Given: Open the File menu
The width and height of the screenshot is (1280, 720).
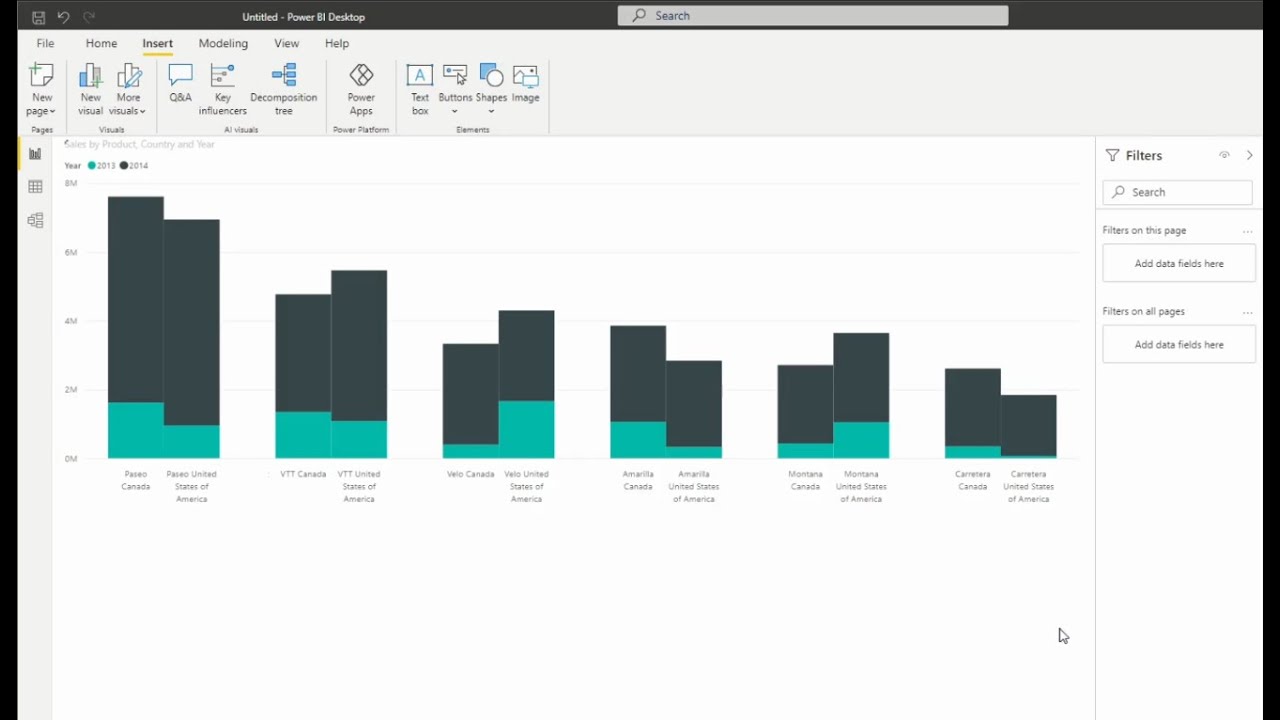Looking at the screenshot, I should 45,43.
